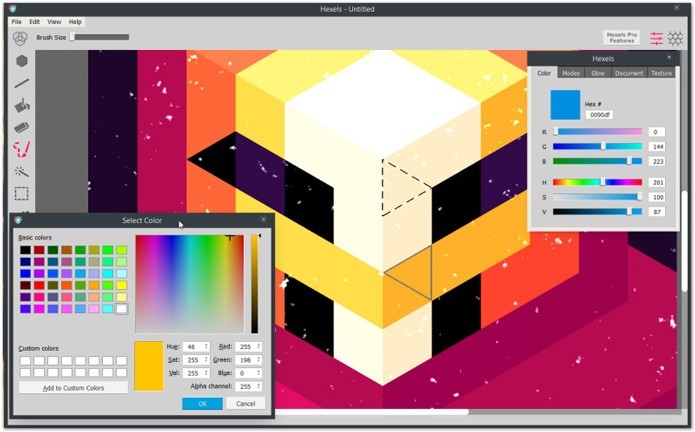The image size is (695, 432).
Task: Click the Select Color dialog title icon
Action: coord(18,220)
